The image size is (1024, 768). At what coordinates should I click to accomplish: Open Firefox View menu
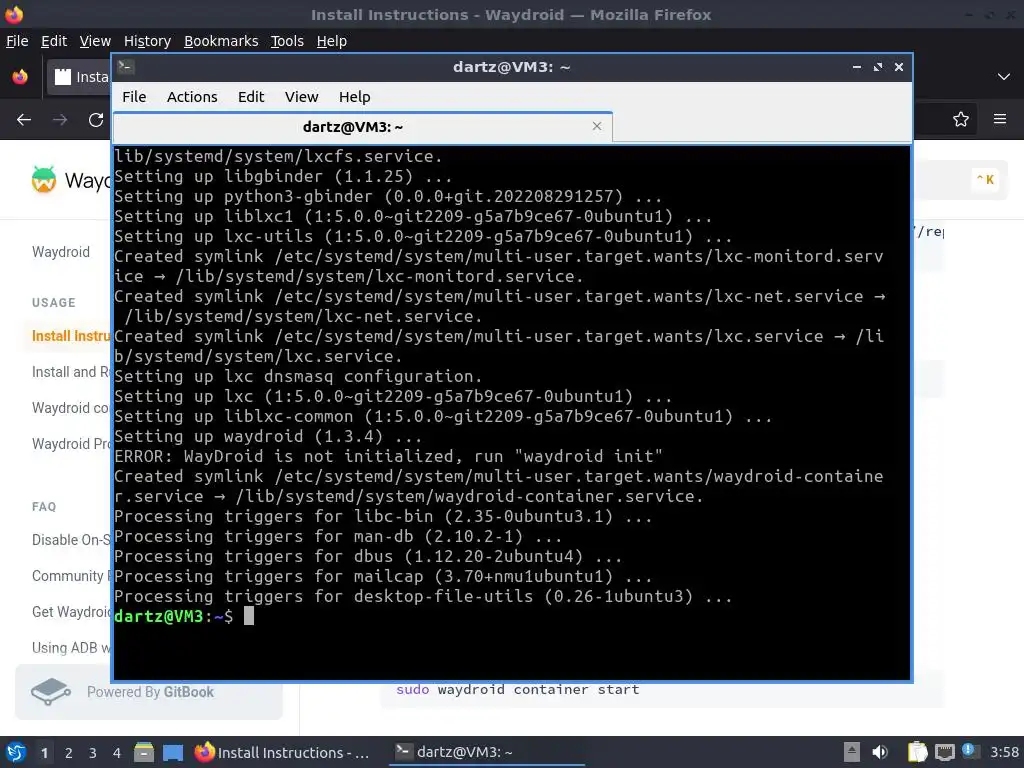click(95, 41)
